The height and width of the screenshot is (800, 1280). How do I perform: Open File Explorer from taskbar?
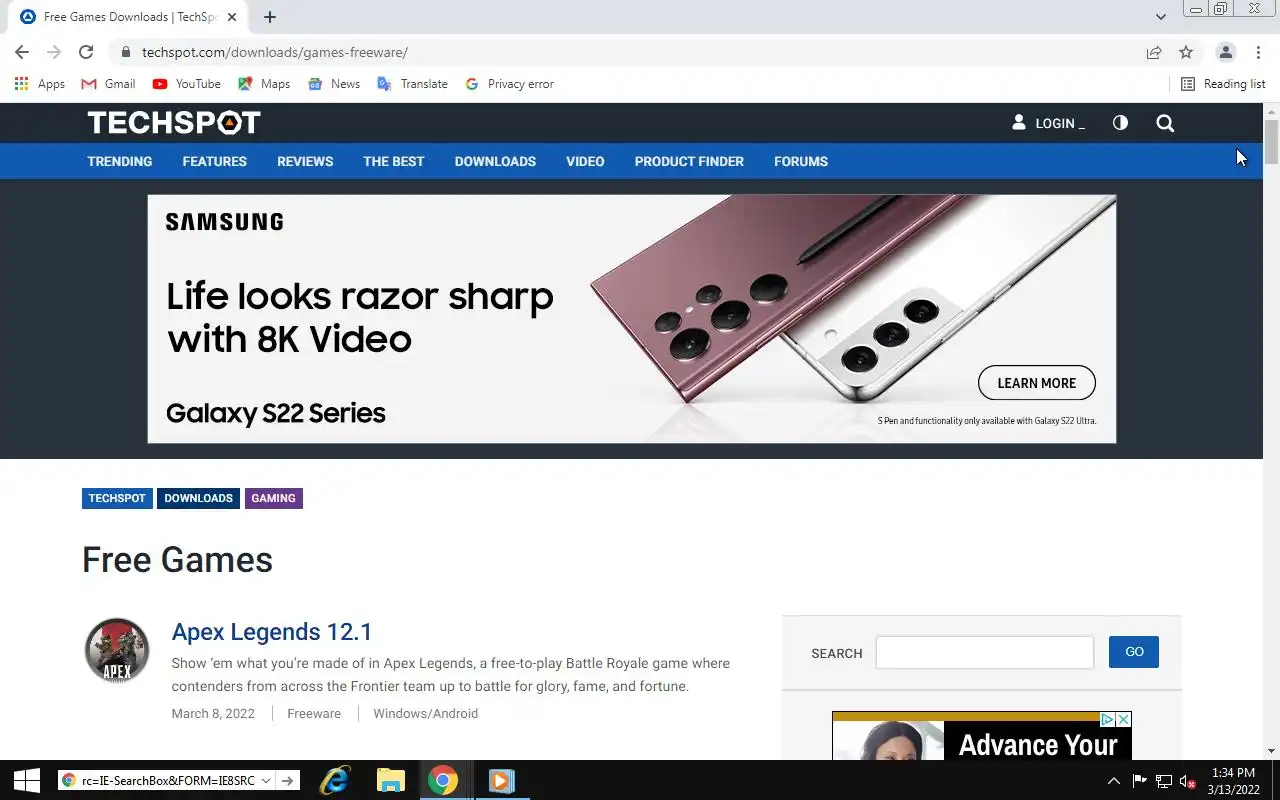pyautogui.click(x=390, y=780)
